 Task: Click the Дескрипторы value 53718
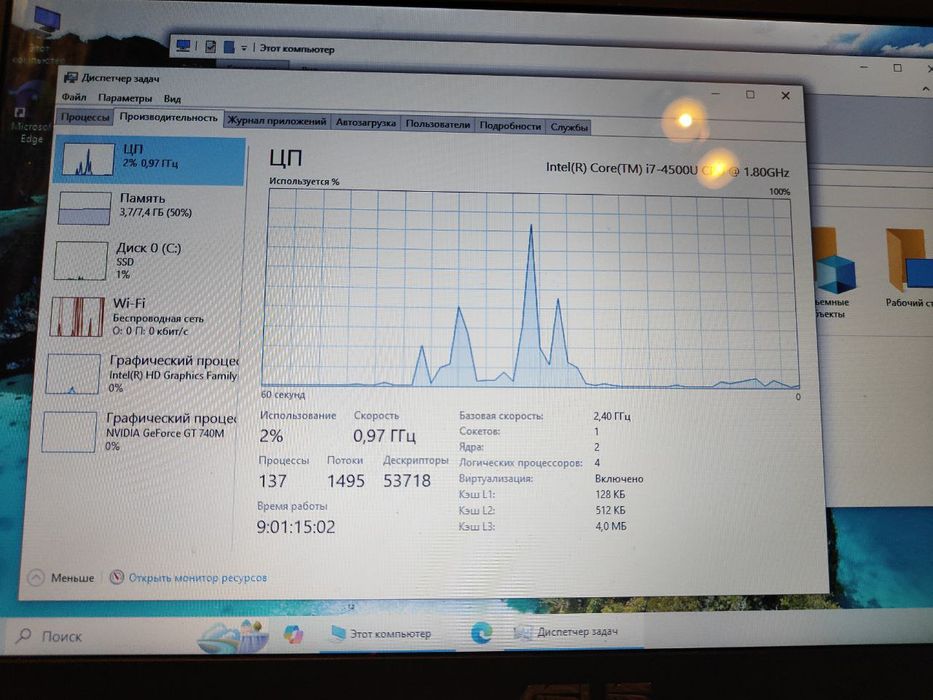coord(407,481)
